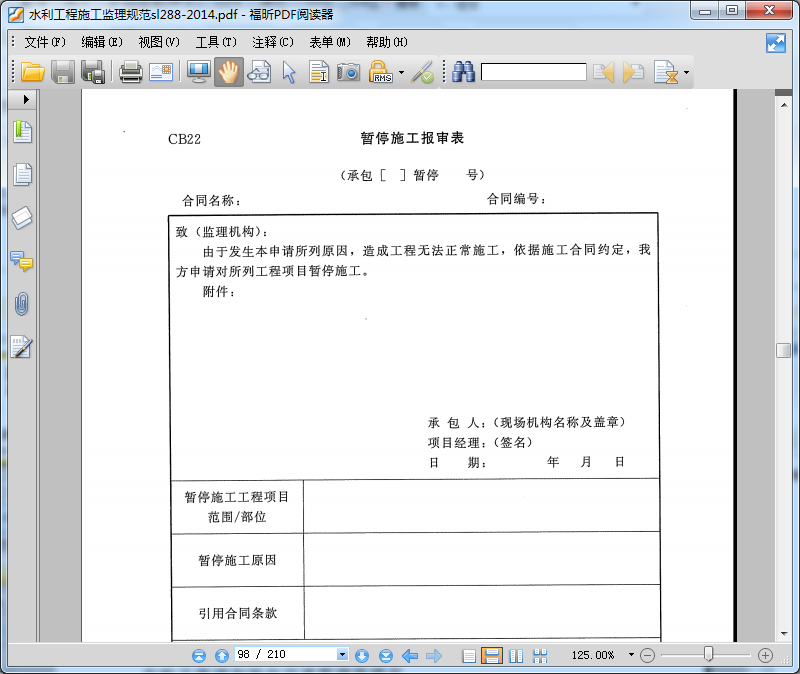Click inside the toolbar search field
The height and width of the screenshot is (674, 800).
pyautogui.click(x=535, y=71)
